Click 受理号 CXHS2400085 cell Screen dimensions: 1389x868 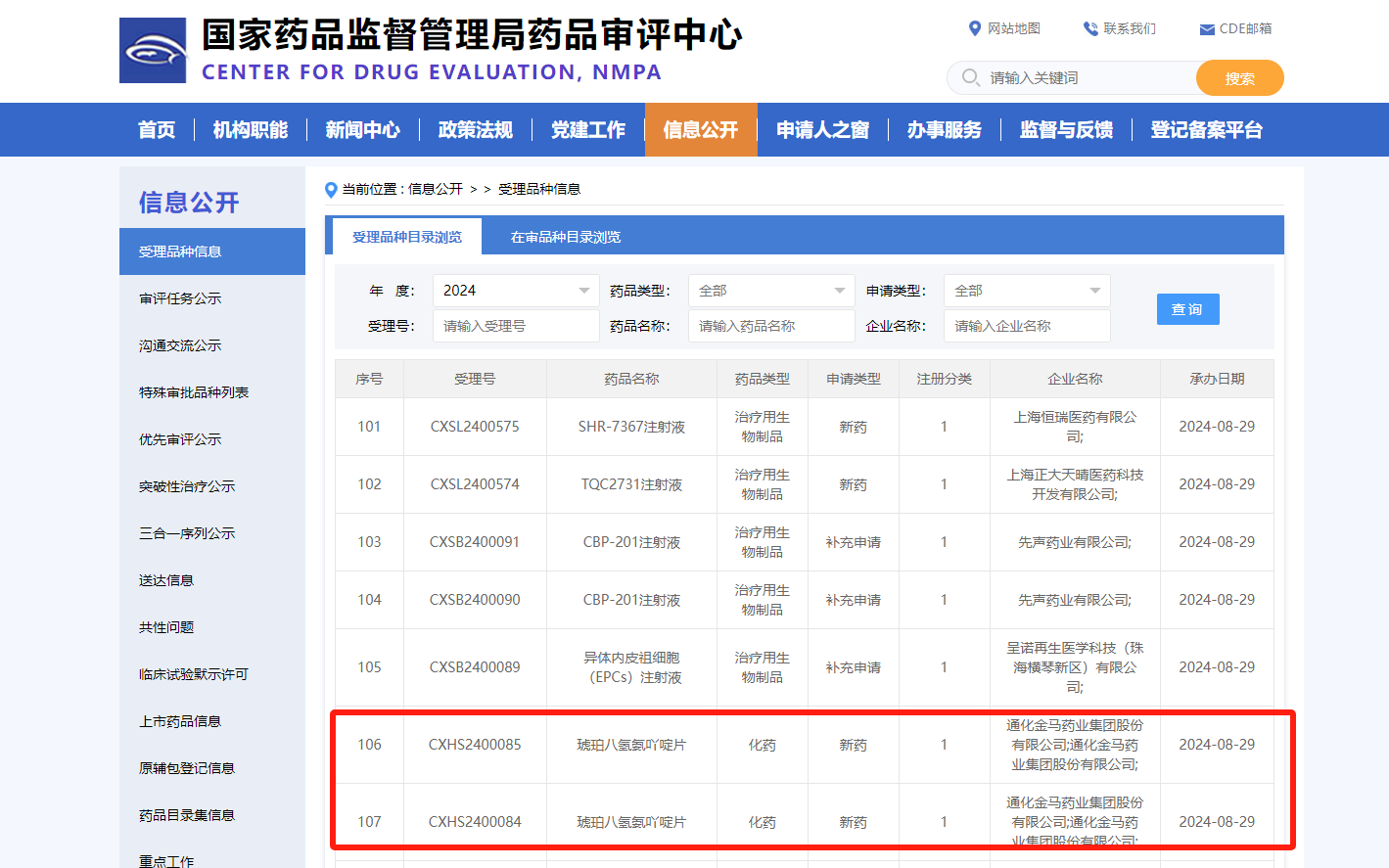tap(475, 745)
